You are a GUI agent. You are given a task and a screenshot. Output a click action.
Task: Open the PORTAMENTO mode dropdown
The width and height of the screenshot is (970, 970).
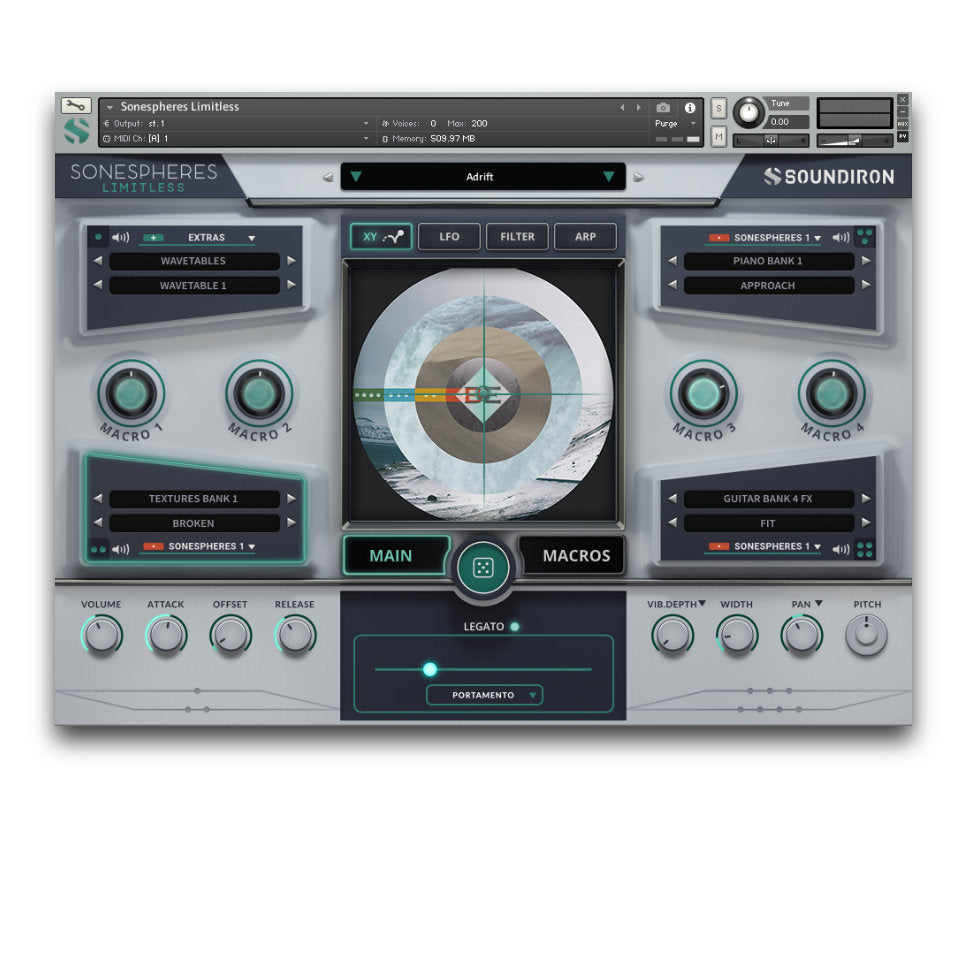click(x=484, y=695)
